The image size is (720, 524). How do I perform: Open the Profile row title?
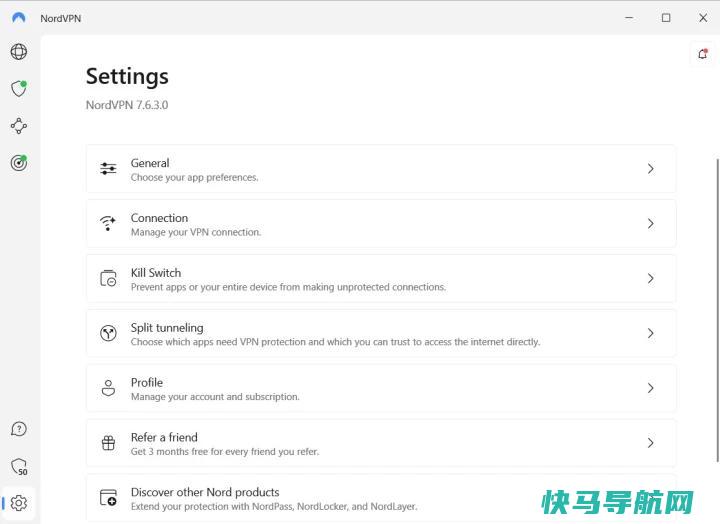(x=147, y=383)
